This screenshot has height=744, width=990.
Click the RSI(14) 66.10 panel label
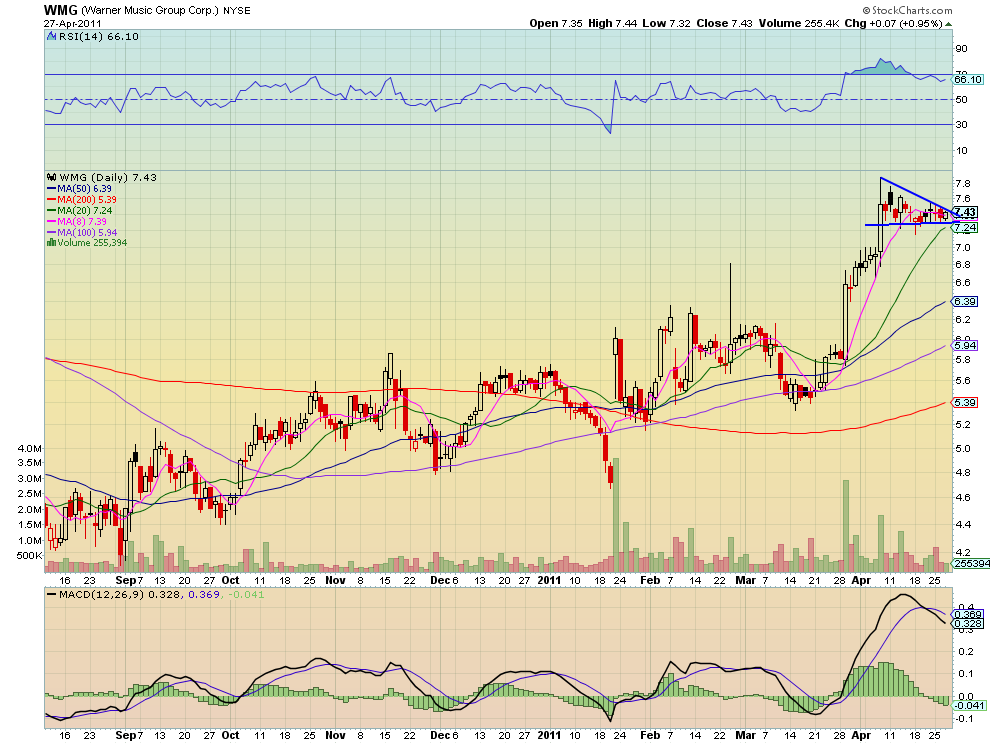[98, 37]
